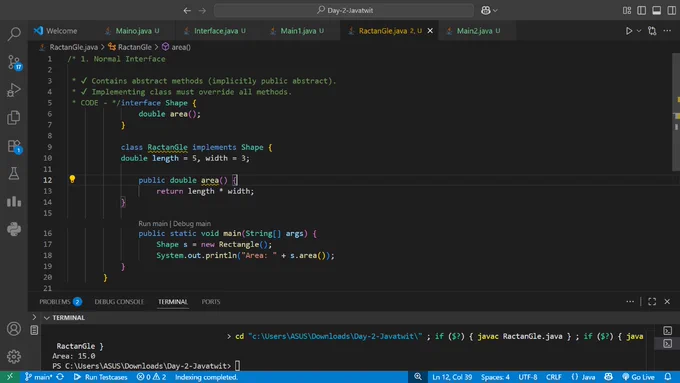Toggle the bottom panel layout button
The image size is (680, 383).
[657, 10]
